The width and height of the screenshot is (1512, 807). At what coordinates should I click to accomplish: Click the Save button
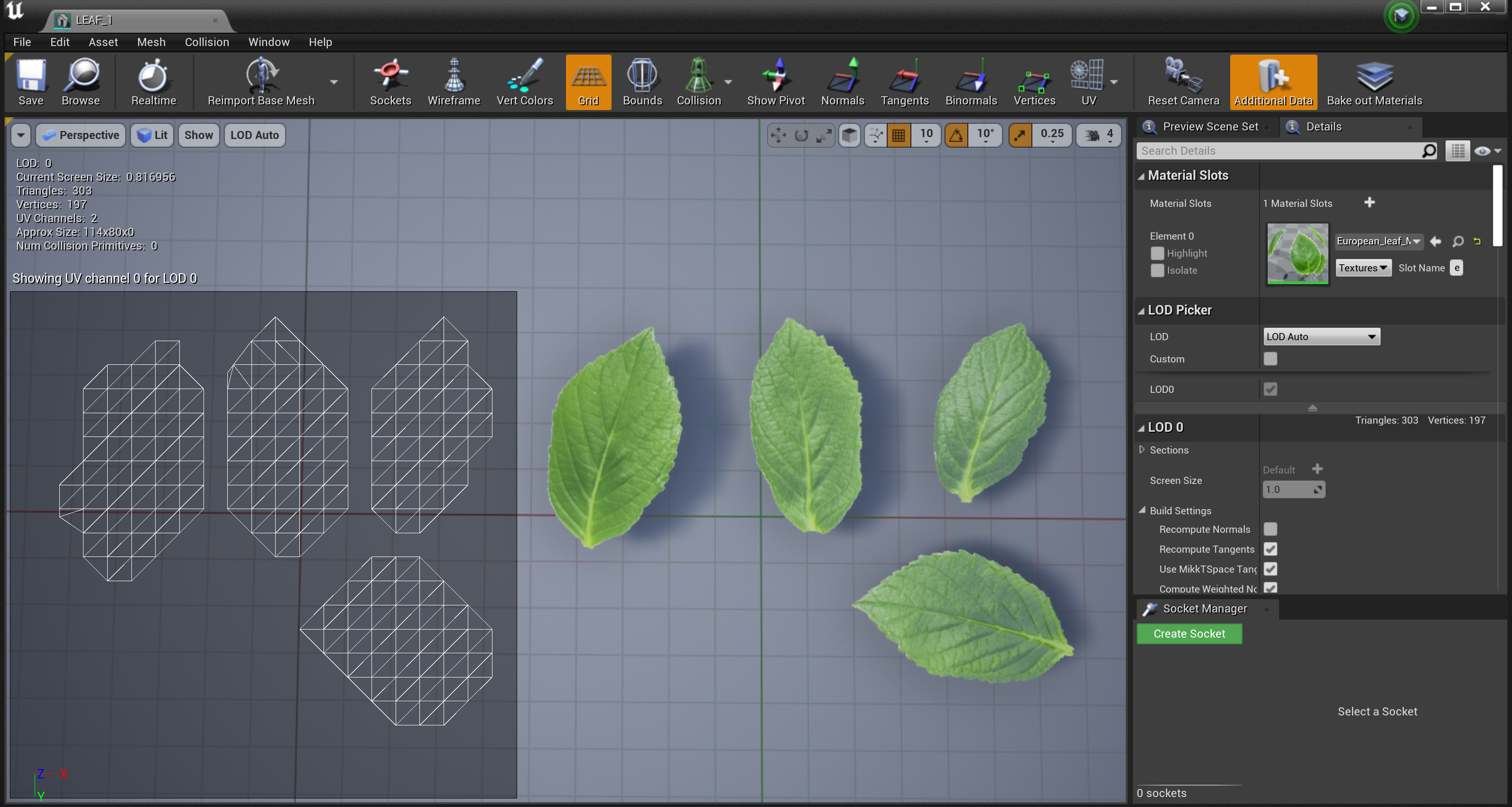point(30,81)
